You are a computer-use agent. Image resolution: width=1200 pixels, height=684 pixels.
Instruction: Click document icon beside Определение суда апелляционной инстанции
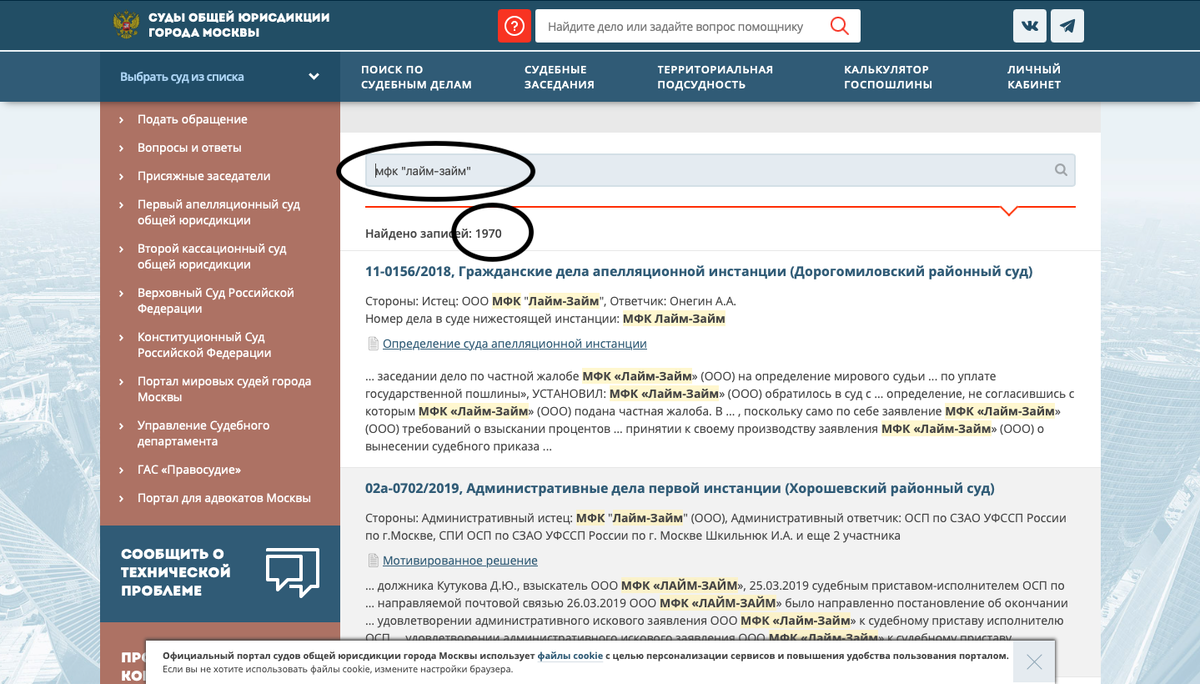tap(373, 344)
